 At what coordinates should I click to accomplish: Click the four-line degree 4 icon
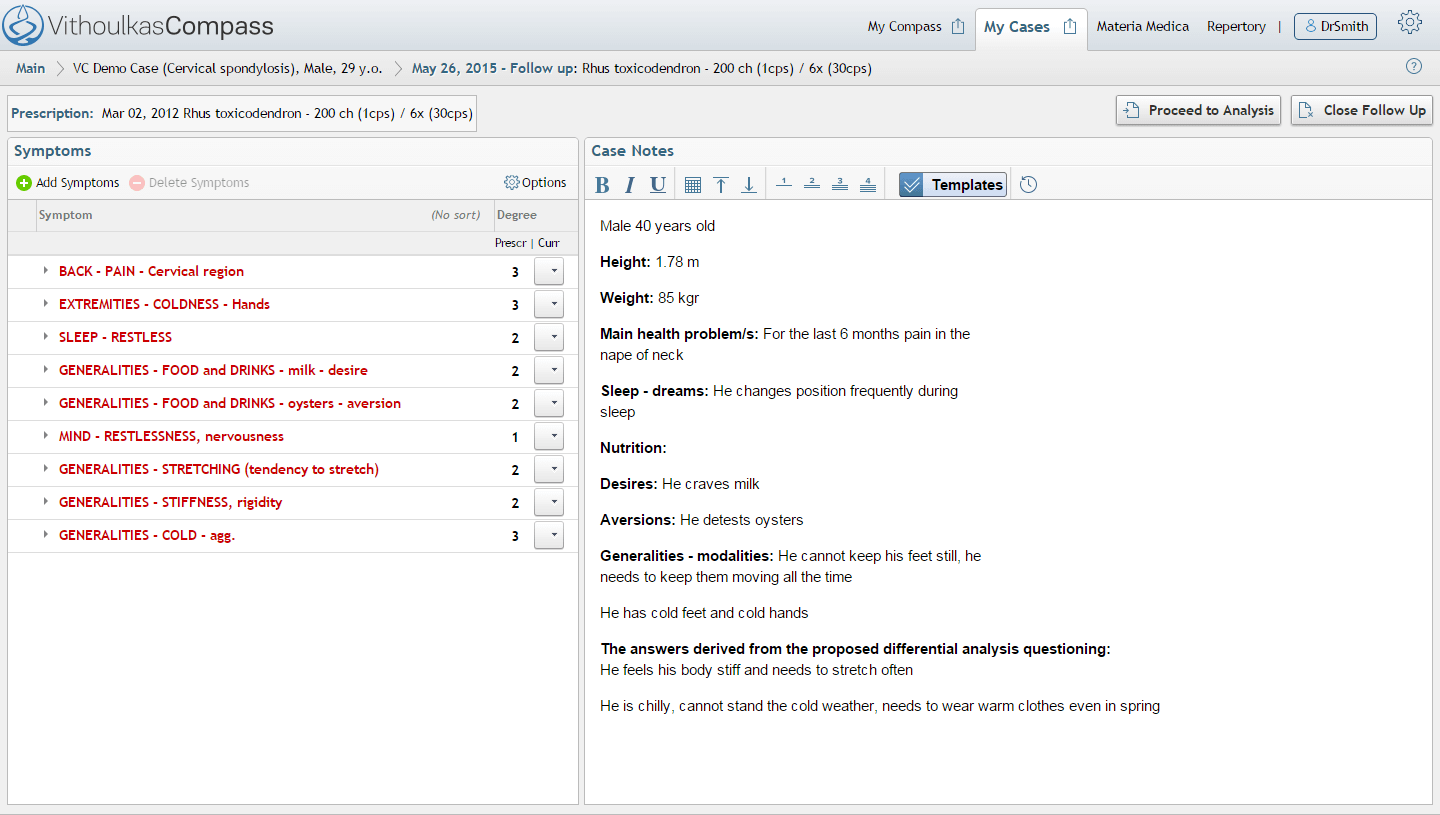click(x=868, y=184)
